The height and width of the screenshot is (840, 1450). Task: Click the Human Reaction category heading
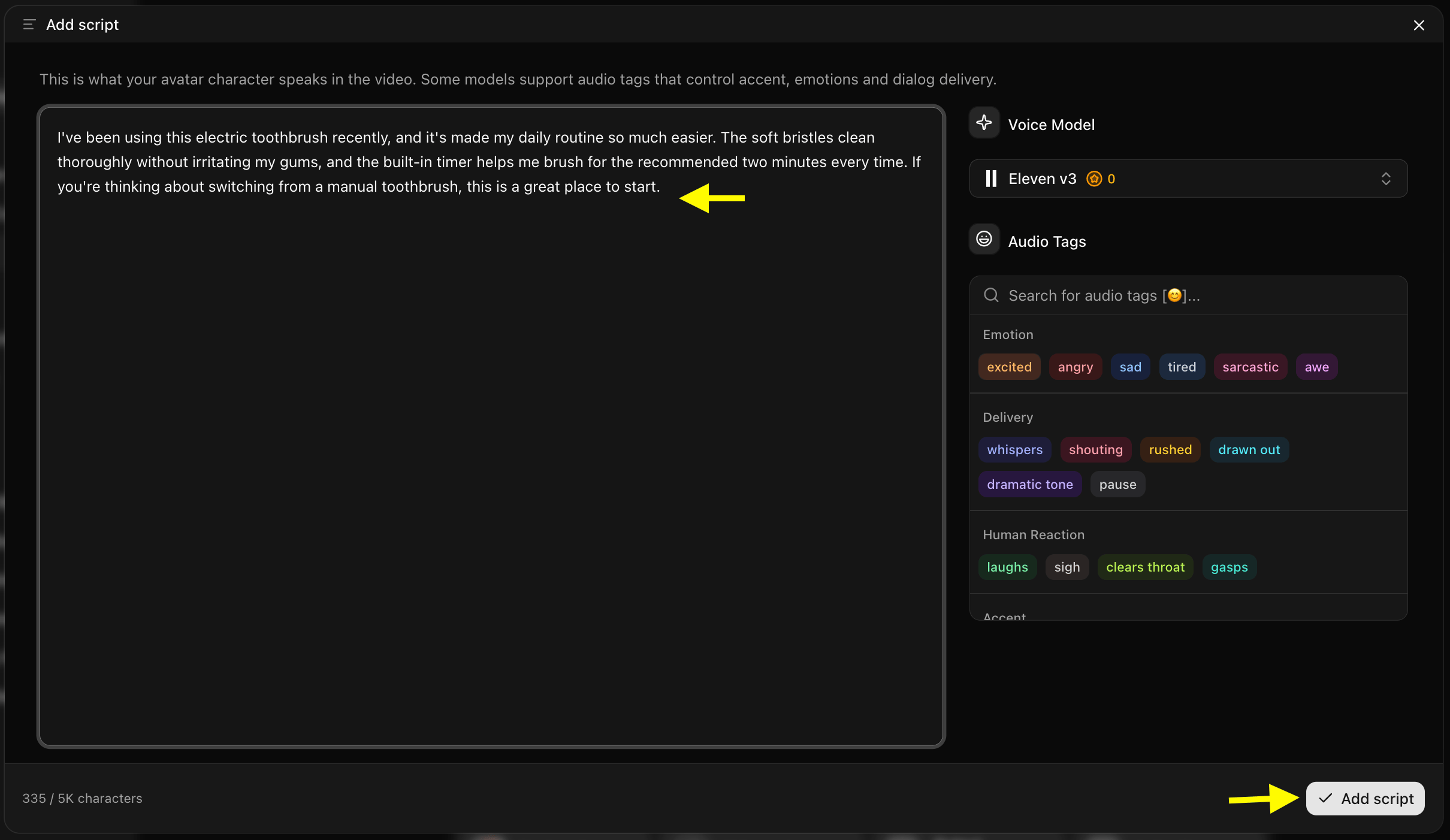click(1034, 534)
